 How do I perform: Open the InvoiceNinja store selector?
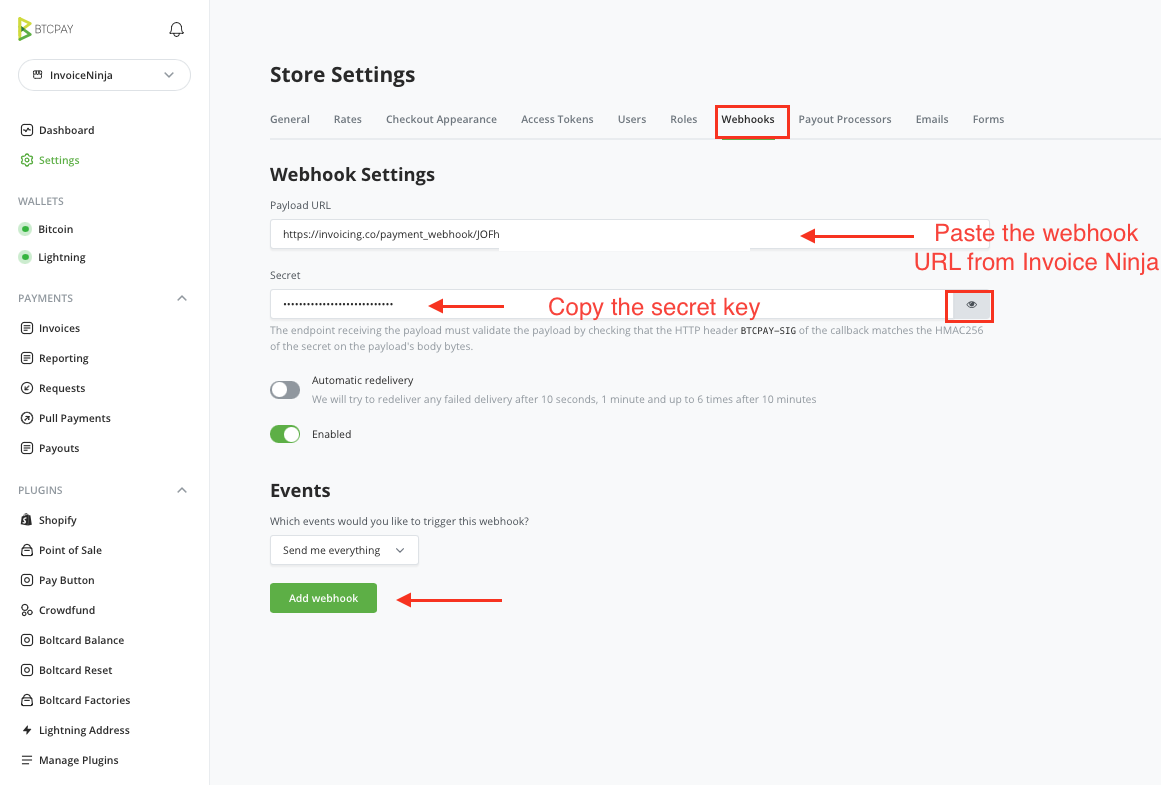pos(104,75)
